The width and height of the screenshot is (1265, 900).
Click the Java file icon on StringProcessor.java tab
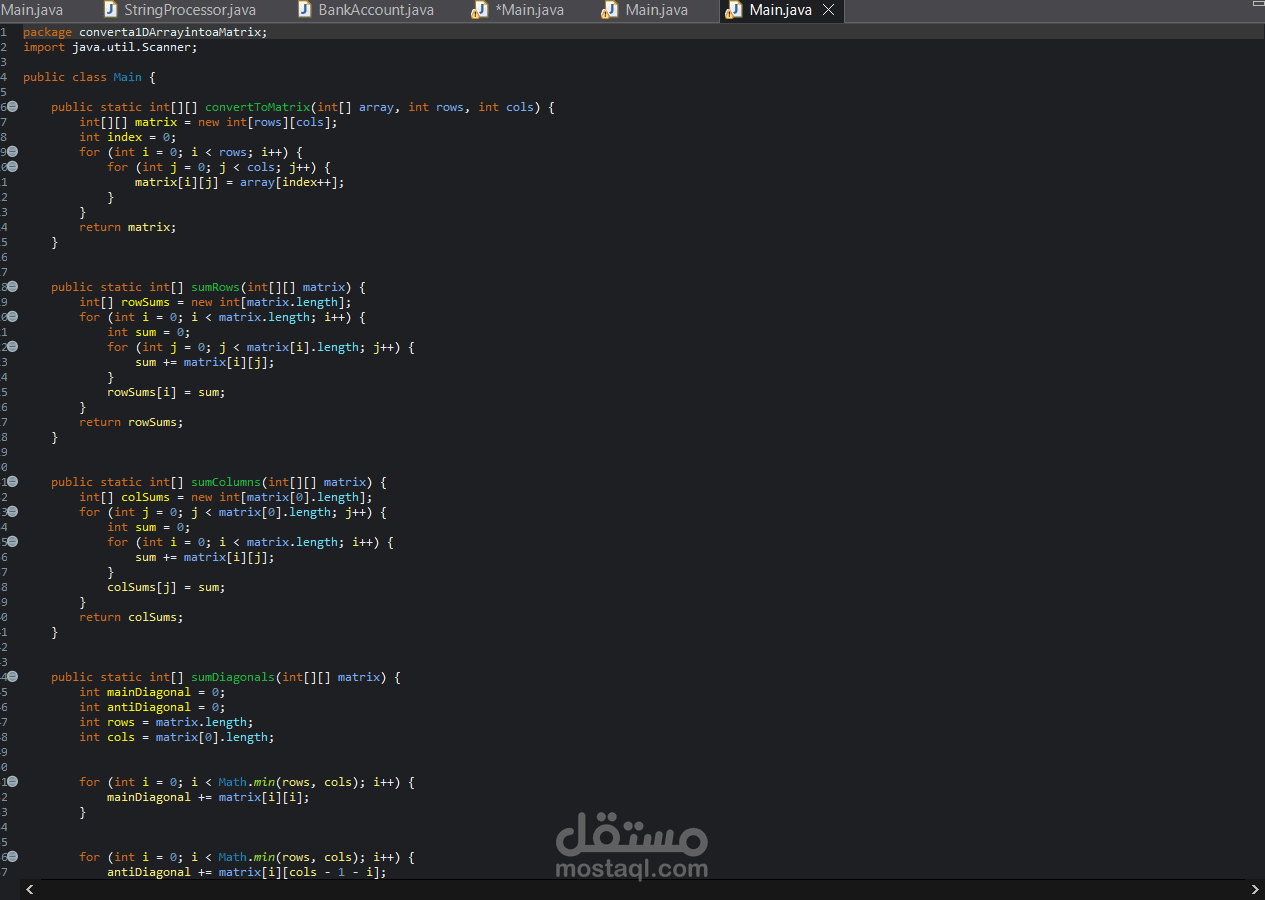point(111,10)
